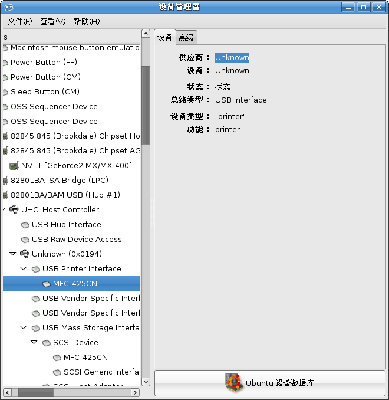Click the UHCI Host Controller USB icon
This screenshot has height=400, width=389.
(14, 210)
